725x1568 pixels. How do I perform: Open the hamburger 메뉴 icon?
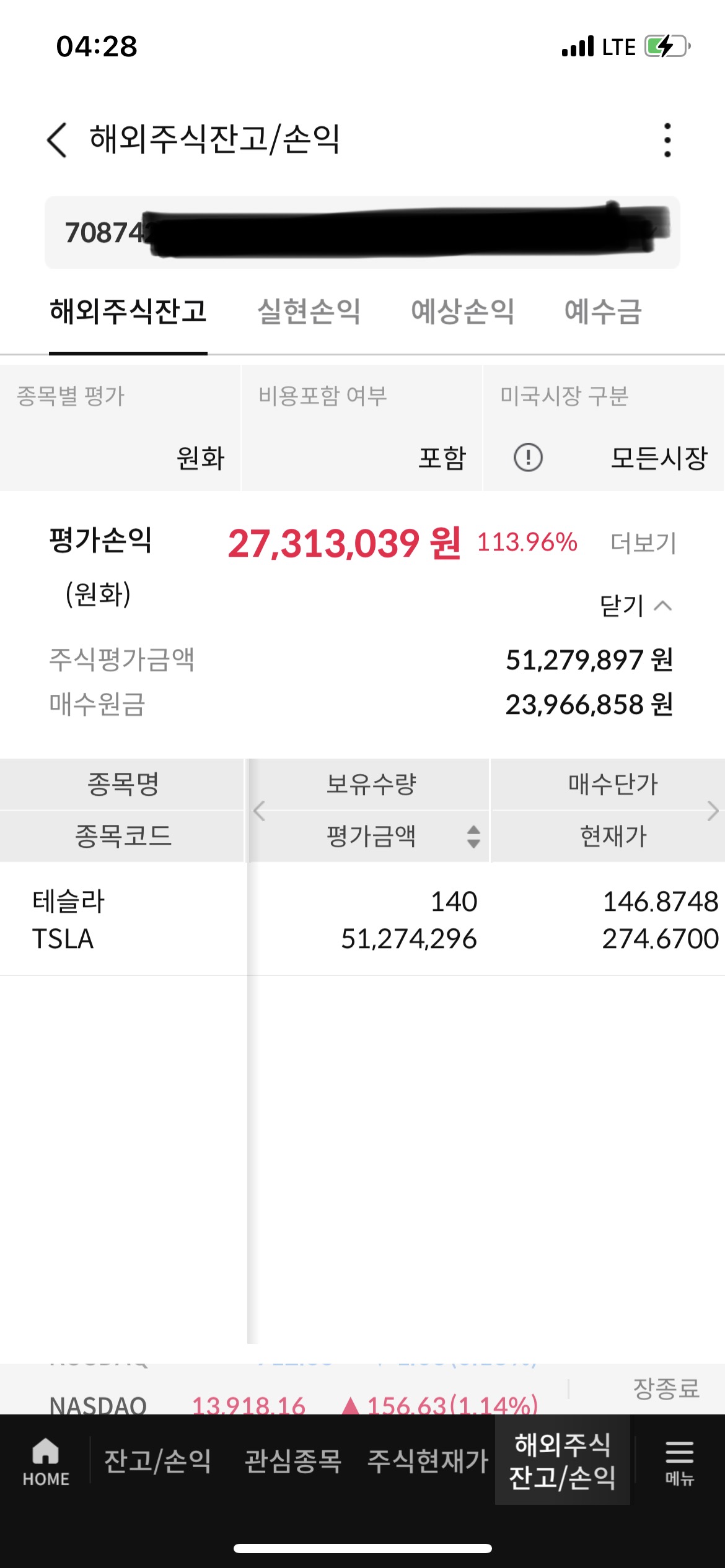coord(679,1461)
